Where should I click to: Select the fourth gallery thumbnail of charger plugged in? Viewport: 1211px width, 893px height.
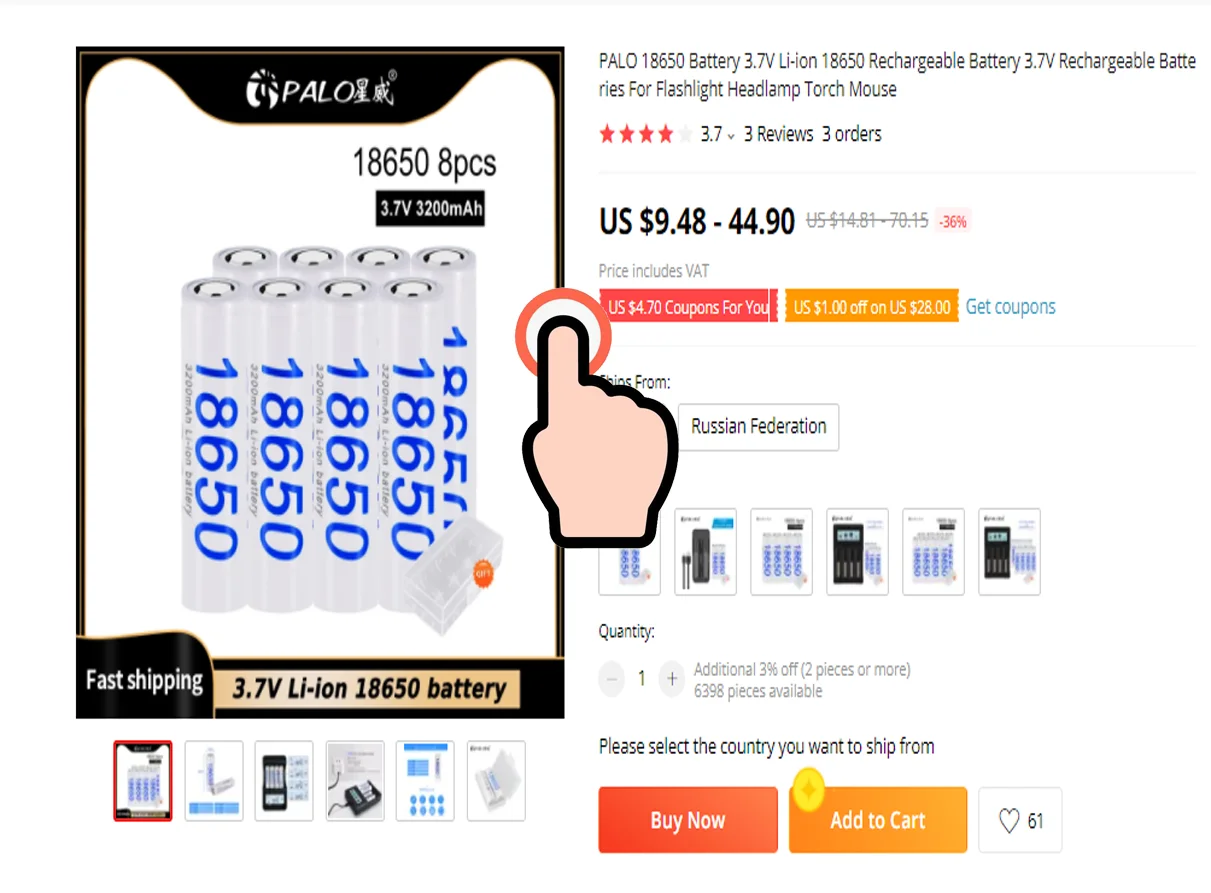[x=355, y=781]
